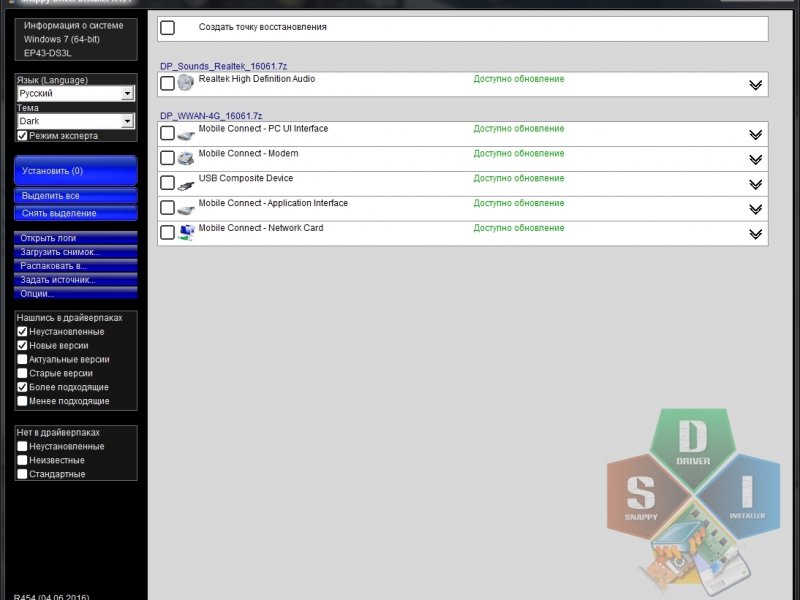Expand the Mobile Connect - PC UI Interface row

[756, 135]
